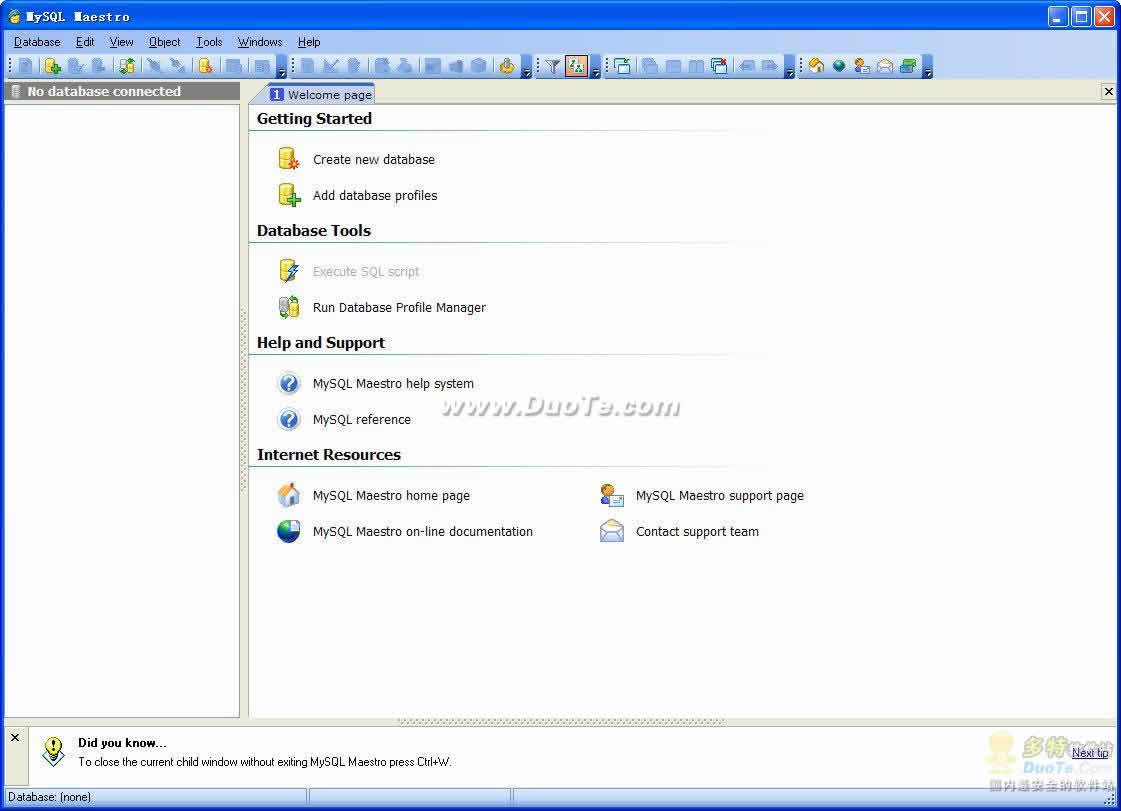The width and height of the screenshot is (1121, 811).
Task: Open MySQL Maestro help system link
Action: [393, 383]
